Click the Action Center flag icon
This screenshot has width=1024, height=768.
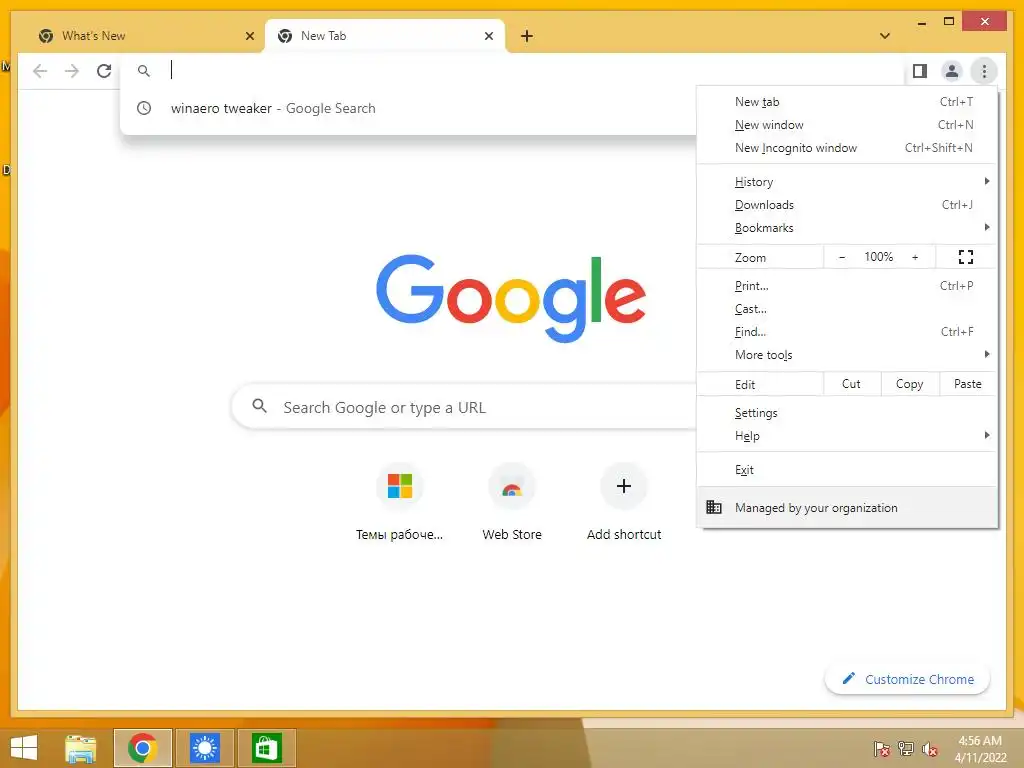pyautogui.click(x=881, y=749)
